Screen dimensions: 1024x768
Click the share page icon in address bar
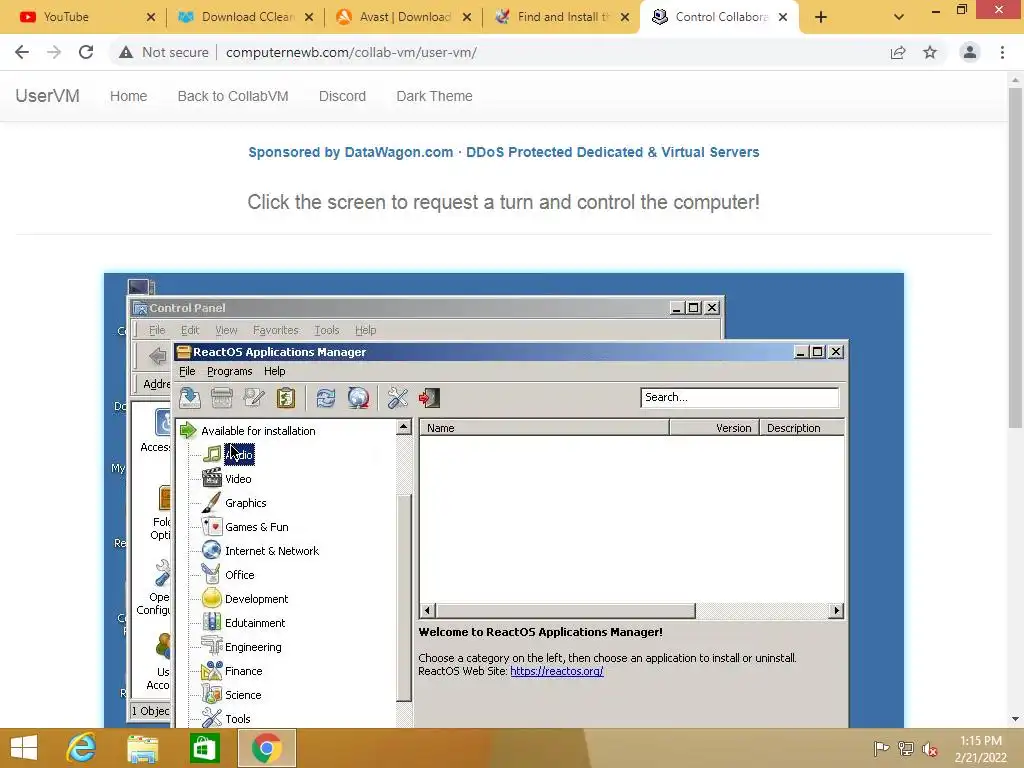[898, 52]
